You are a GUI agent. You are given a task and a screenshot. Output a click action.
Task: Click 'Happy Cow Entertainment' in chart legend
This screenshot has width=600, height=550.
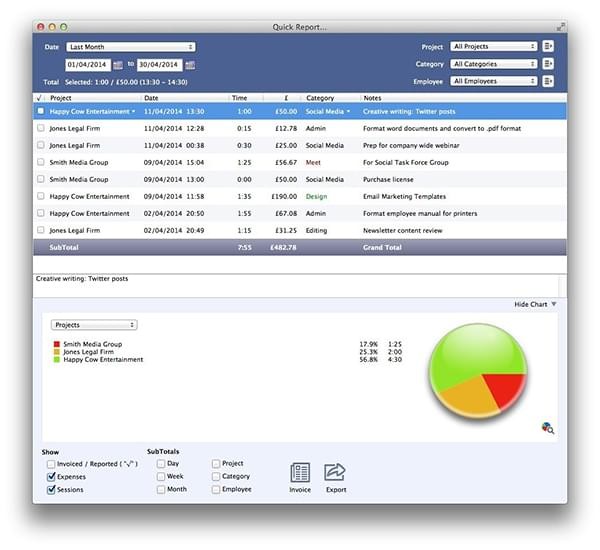[x=103, y=359]
